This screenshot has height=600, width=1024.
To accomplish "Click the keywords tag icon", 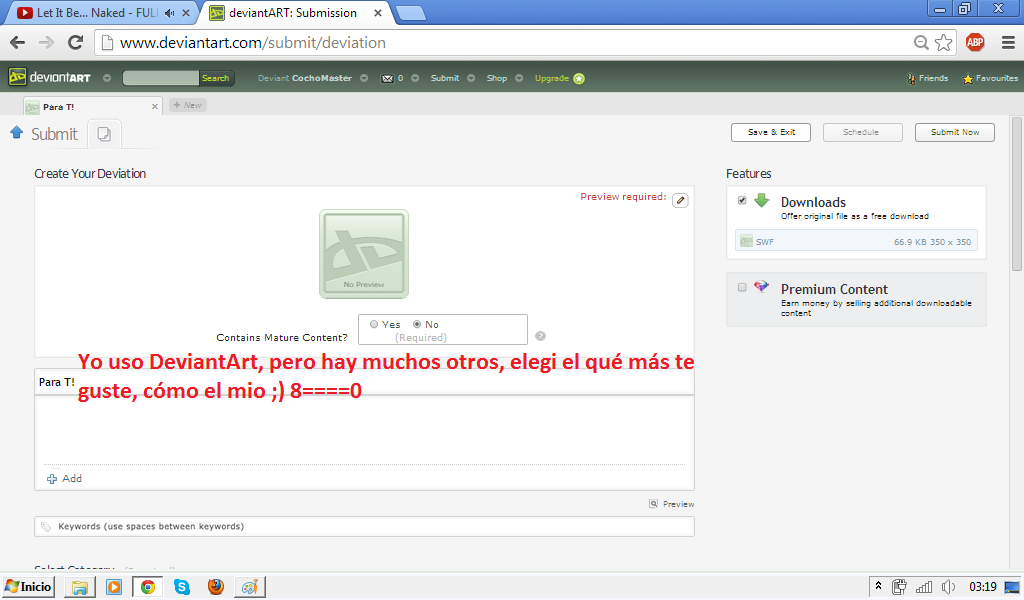I will 46,527.
